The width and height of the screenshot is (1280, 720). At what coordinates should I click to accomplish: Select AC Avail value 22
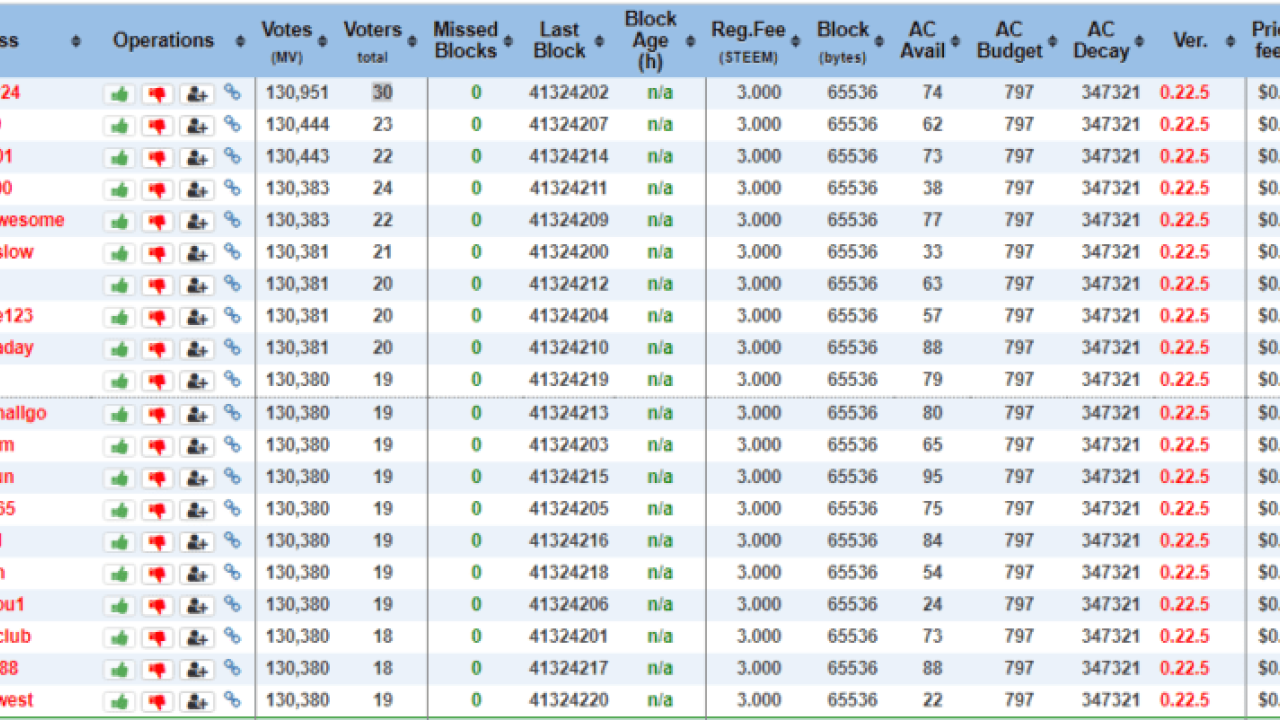click(933, 700)
